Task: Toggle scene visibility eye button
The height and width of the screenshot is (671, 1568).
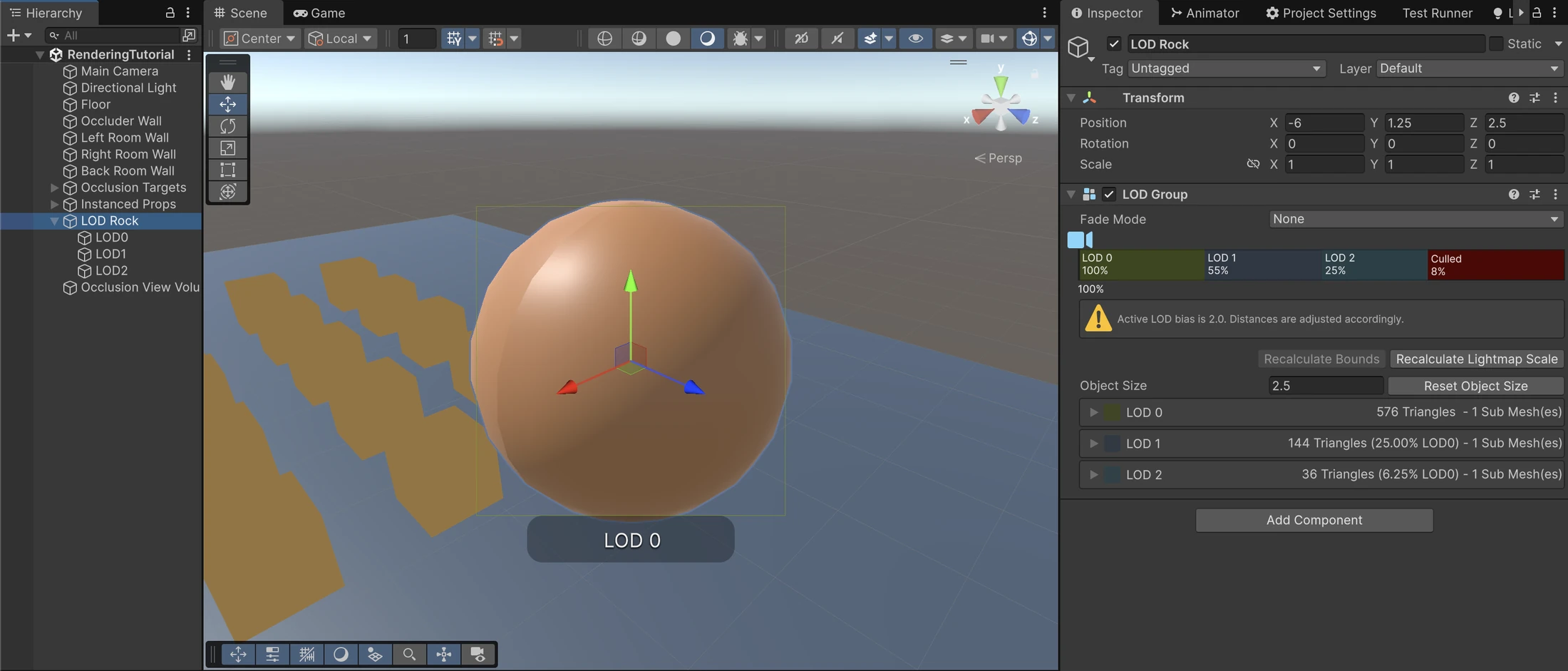Action: [x=915, y=38]
